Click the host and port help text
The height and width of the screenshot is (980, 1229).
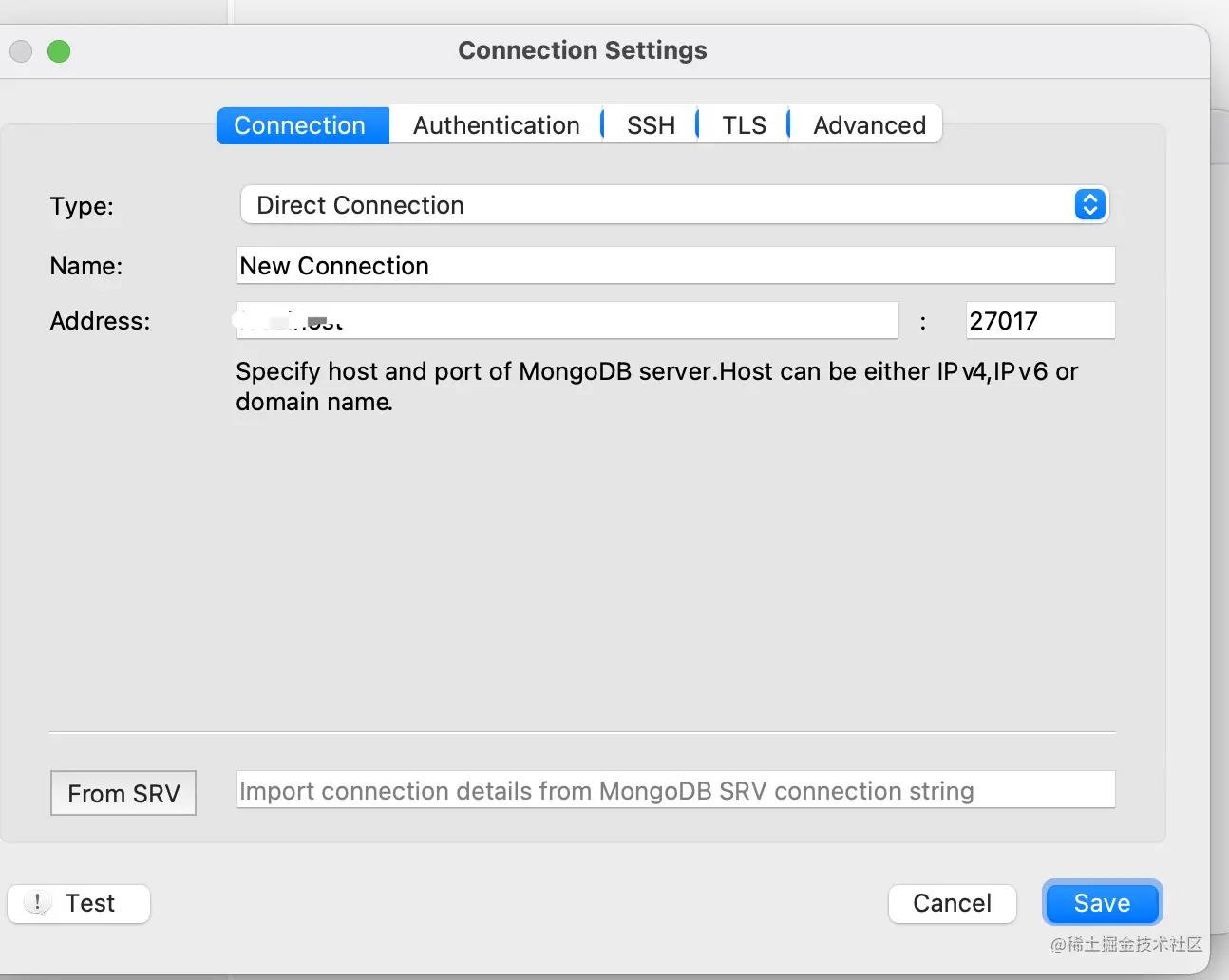(655, 386)
